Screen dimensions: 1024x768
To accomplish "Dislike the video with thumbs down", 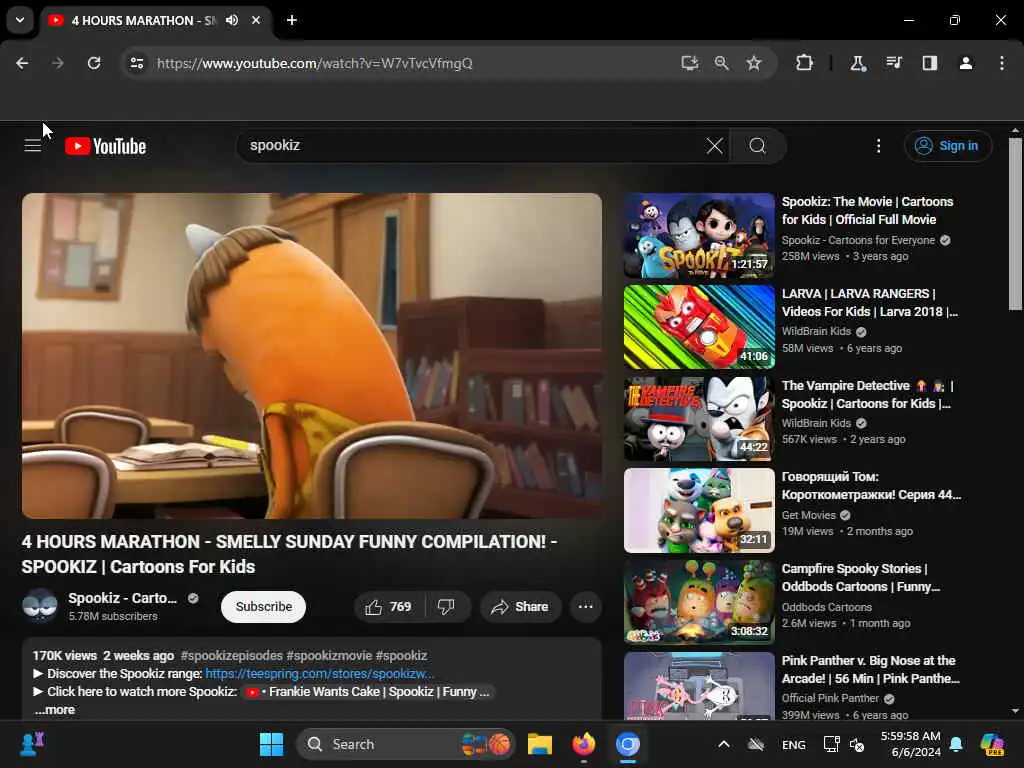I will pos(447,607).
